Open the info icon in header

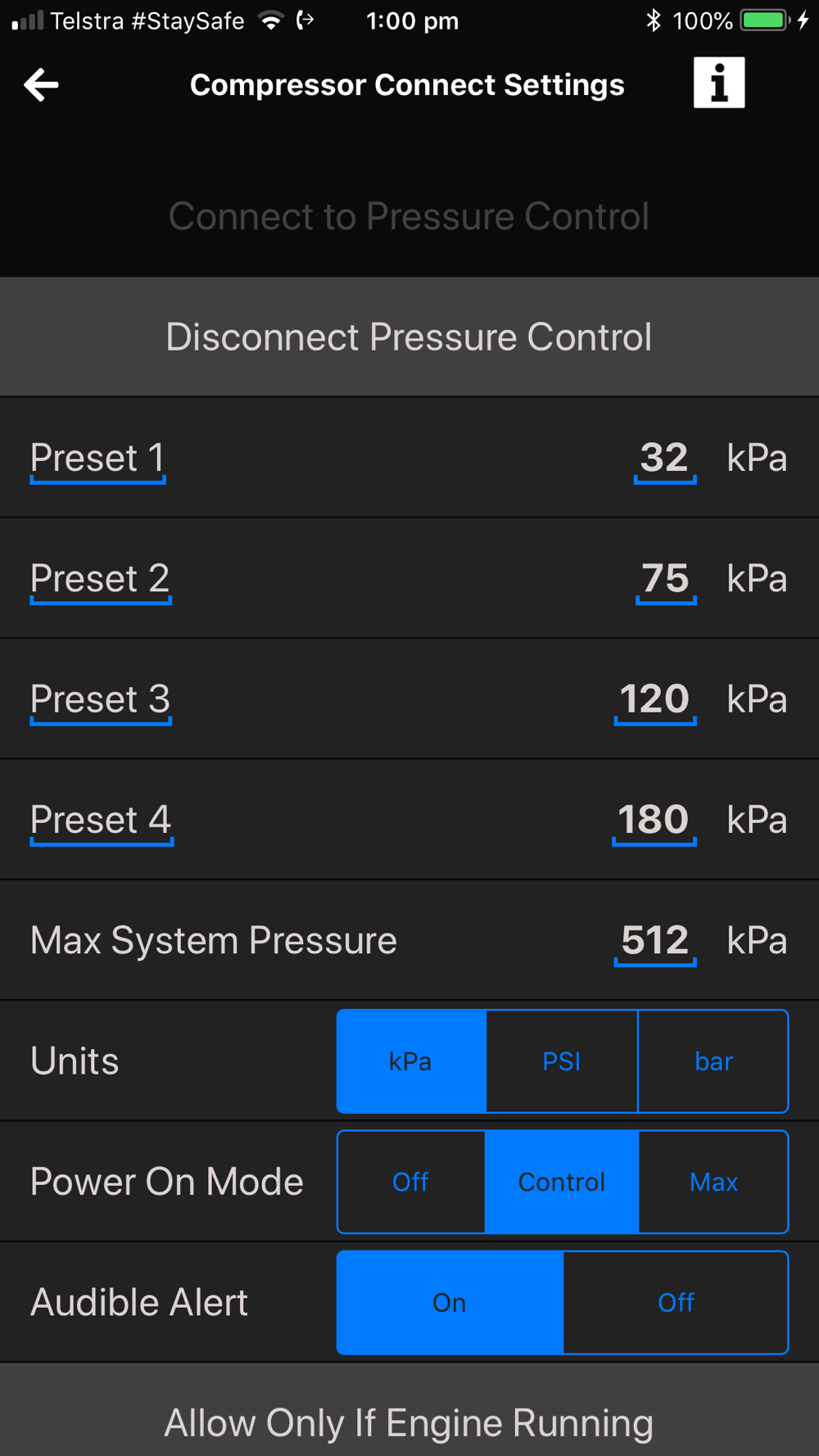(719, 83)
